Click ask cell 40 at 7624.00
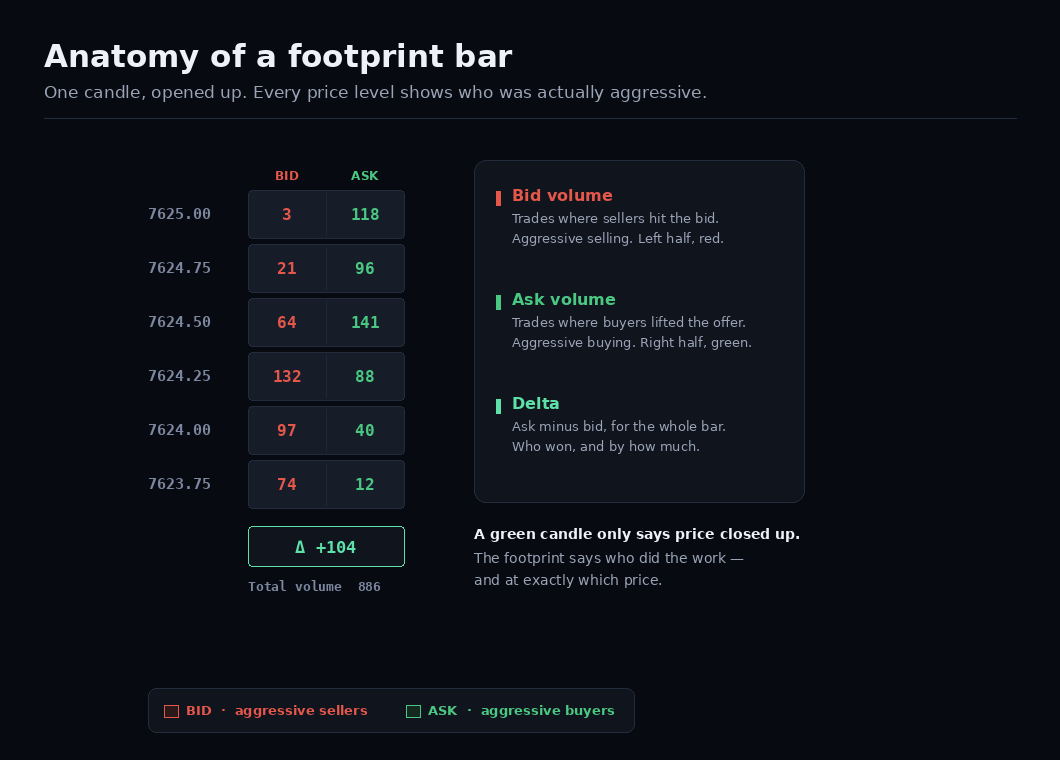This screenshot has height=760, width=1060. pyautogui.click(x=366, y=431)
